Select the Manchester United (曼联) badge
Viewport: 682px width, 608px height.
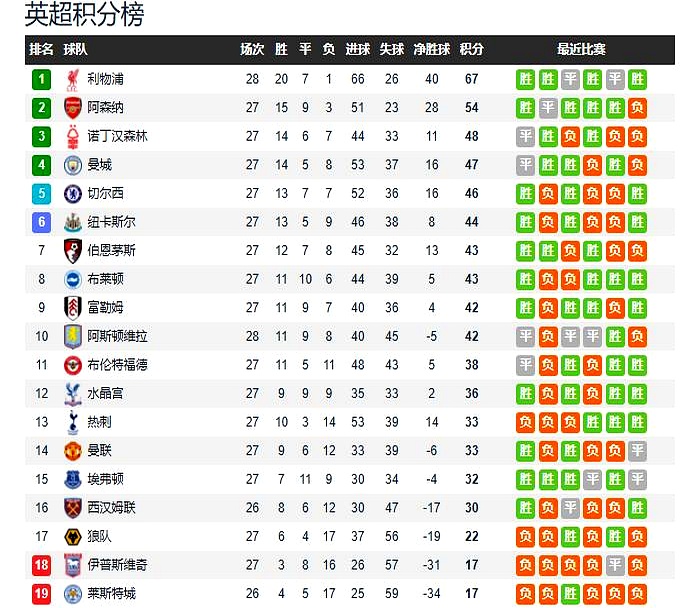[x=72, y=451]
